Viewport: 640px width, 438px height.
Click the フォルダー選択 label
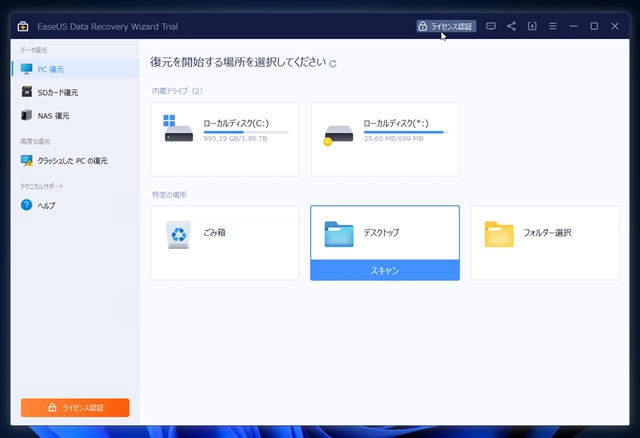click(547, 233)
